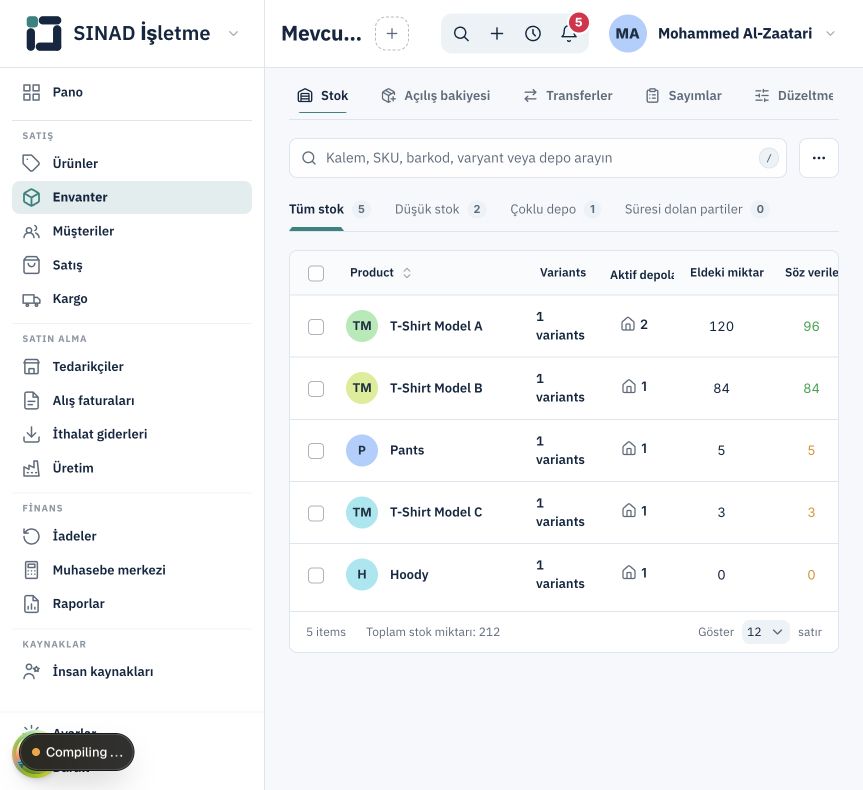Open recent history clock icon
Viewport: 863px width, 790px height.
533,34
